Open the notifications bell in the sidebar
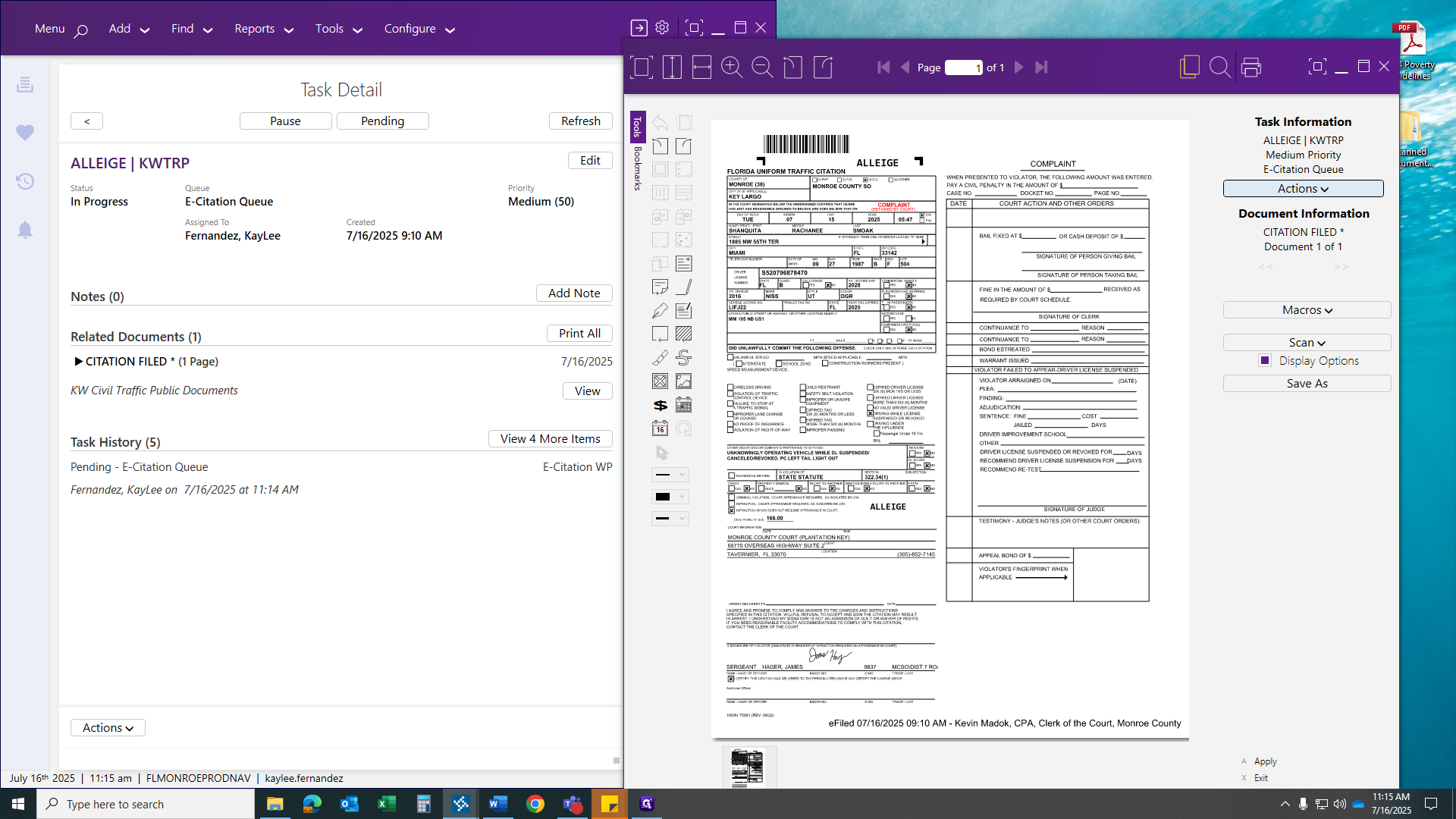This screenshot has height=819, width=1456. [25, 230]
